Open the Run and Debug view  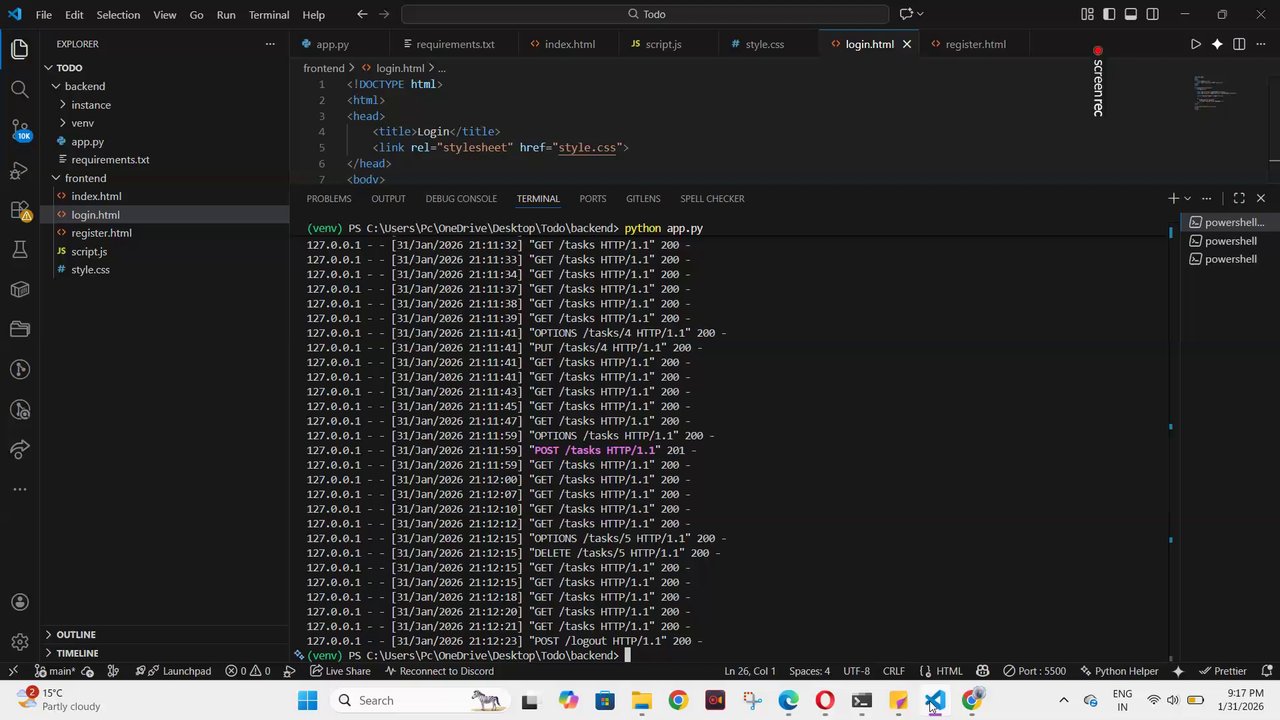tap(19, 170)
